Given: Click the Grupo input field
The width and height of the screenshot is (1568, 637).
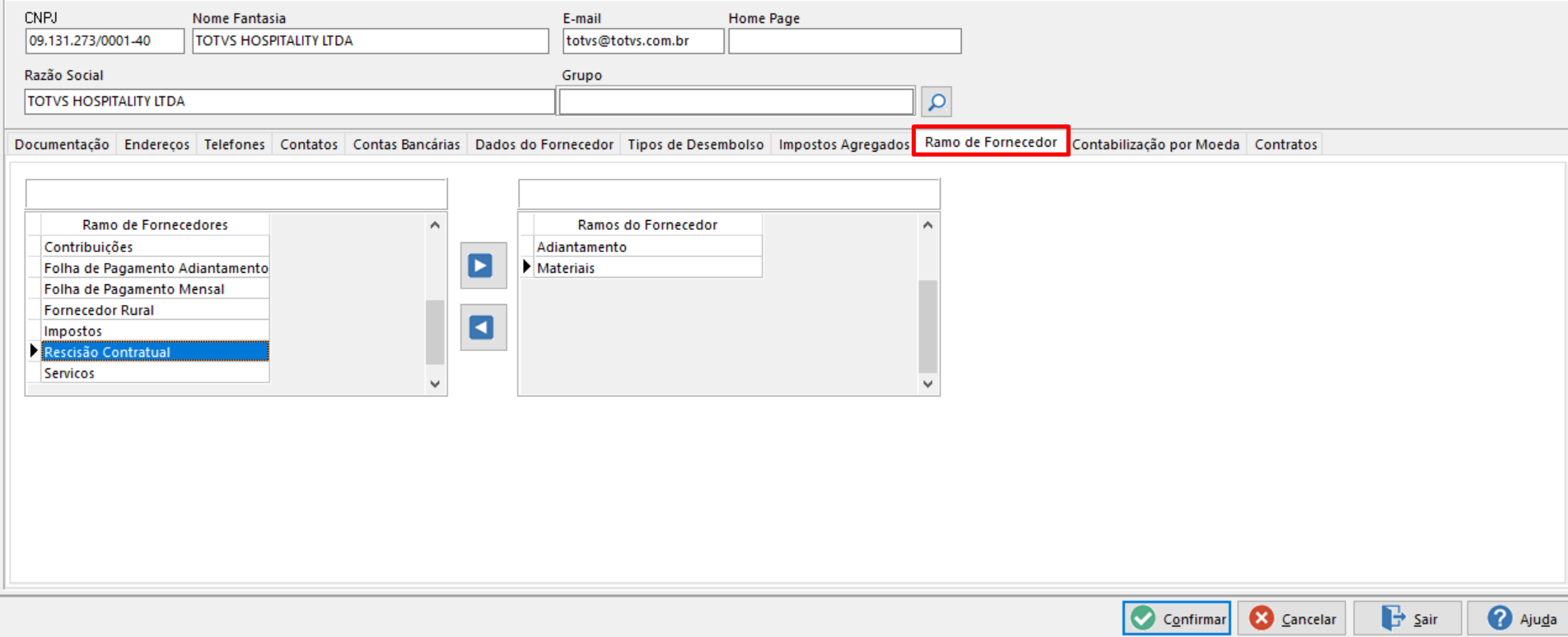Looking at the screenshot, I should 736,101.
